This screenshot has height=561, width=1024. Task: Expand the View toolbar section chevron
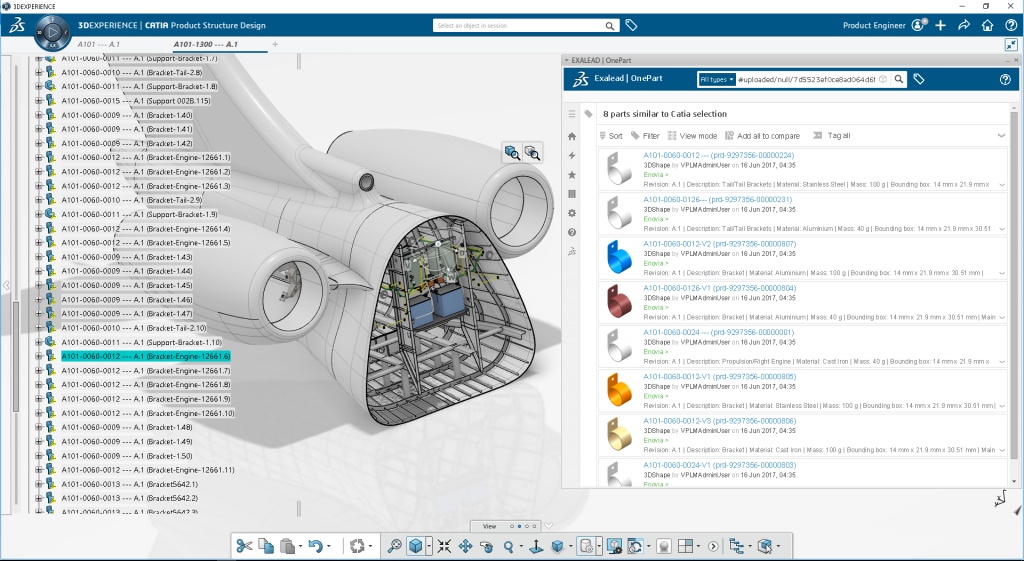pyautogui.click(x=549, y=526)
